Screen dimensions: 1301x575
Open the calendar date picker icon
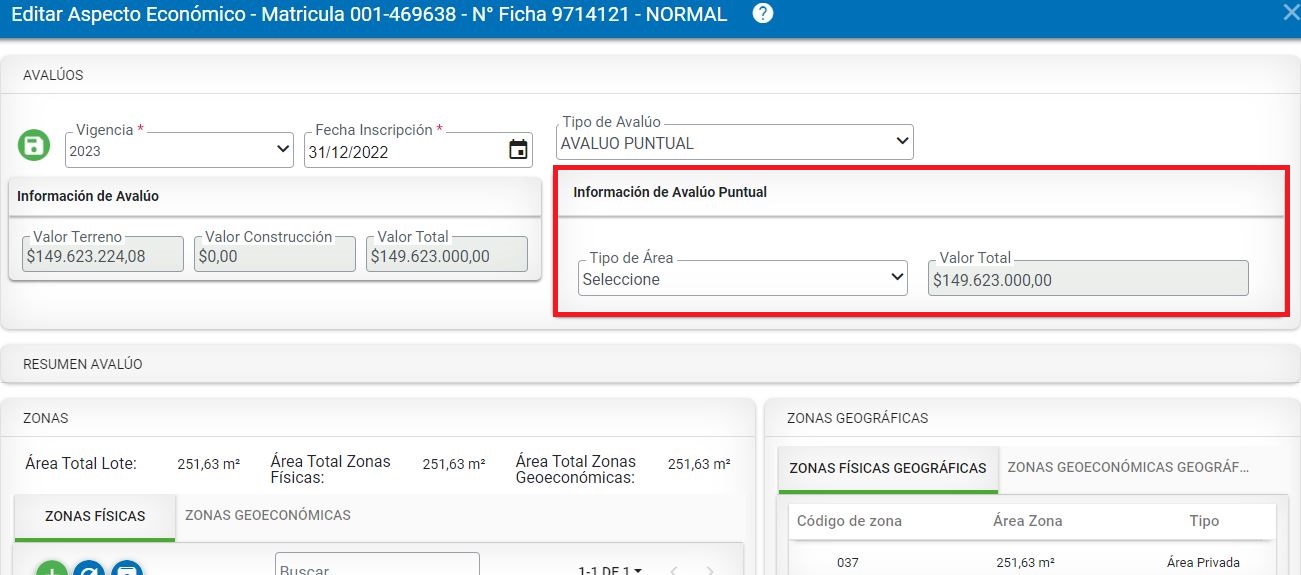(x=518, y=151)
